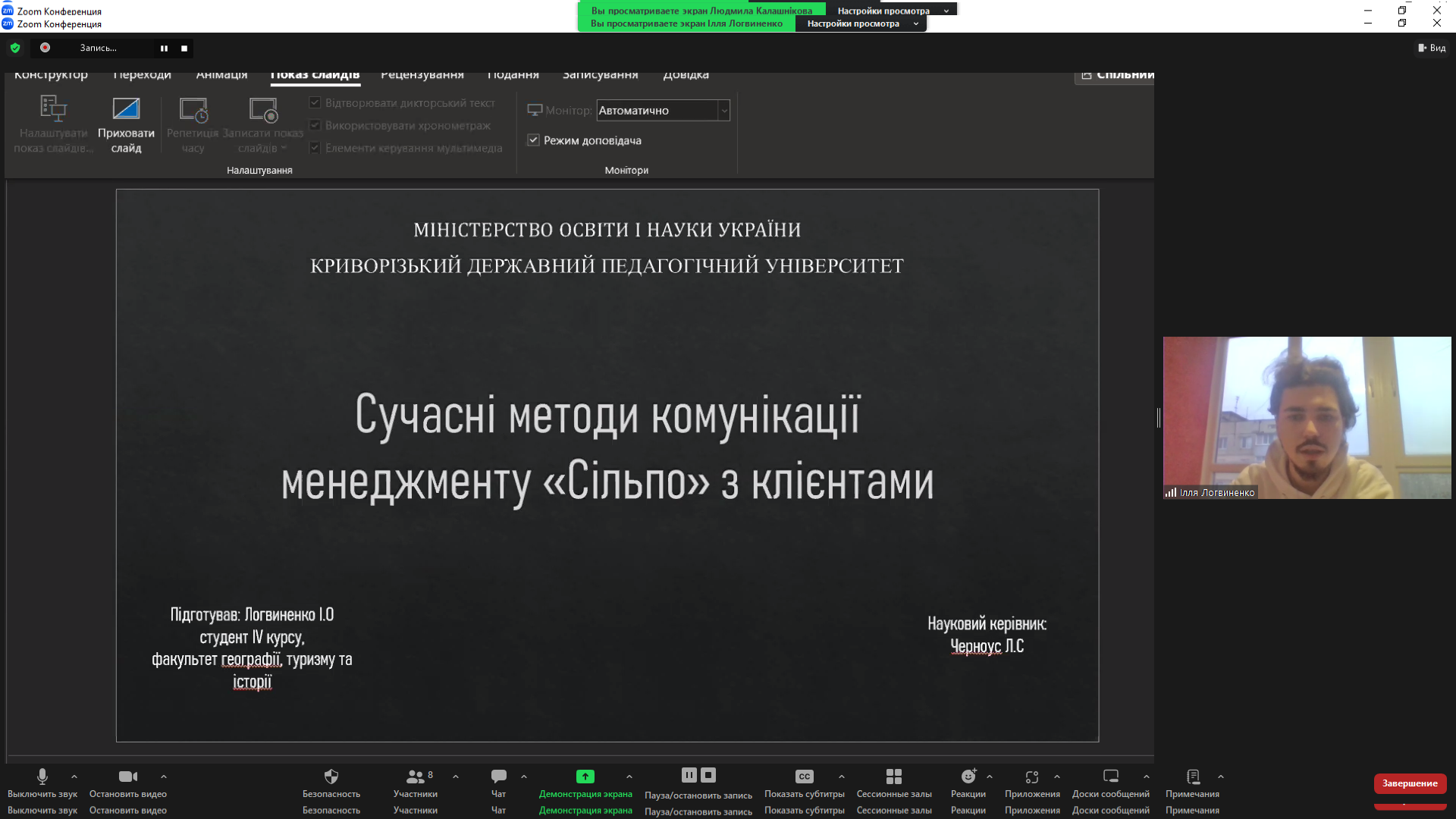Click the red Завершение button
The width and height of the screenshot is (1456, 819).
pyautogui.click(x=1409, y=783)
